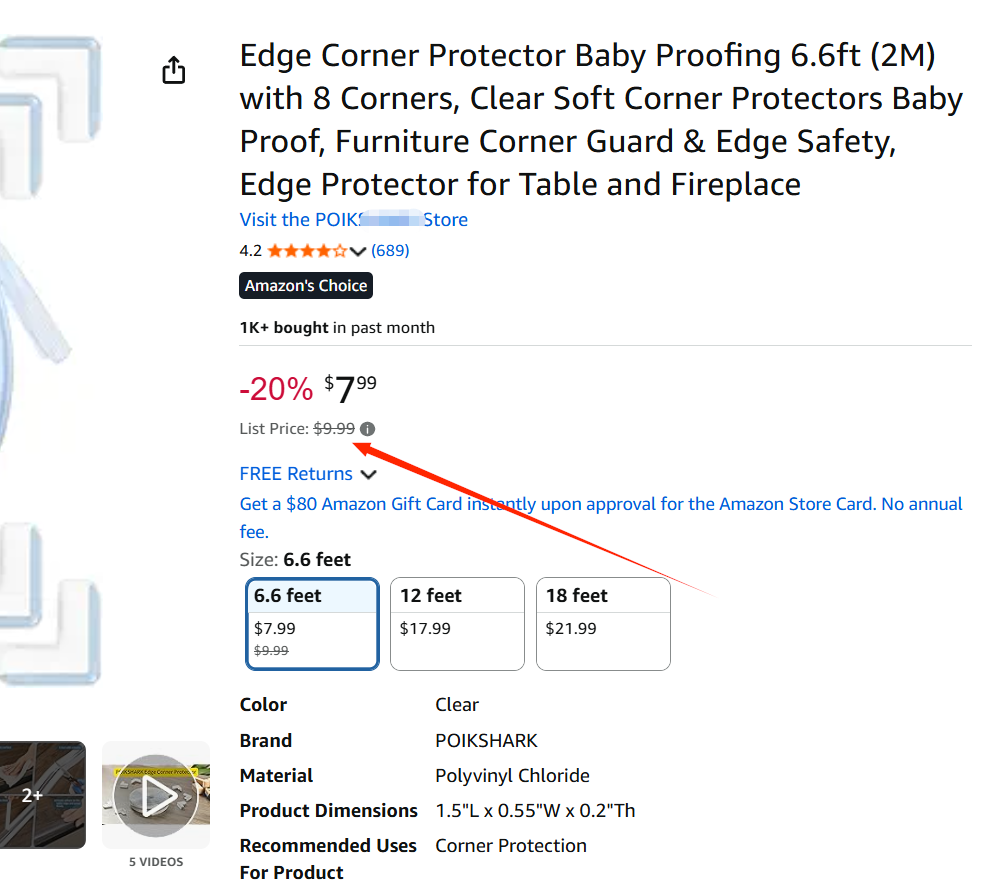Click the List Price info icon

pyautogui.click(x=368, y=429)
